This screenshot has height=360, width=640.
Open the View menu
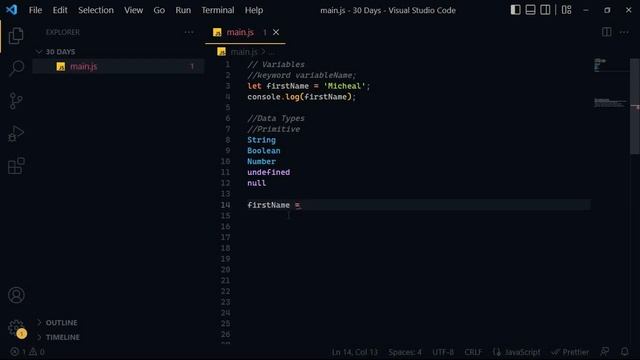(133, 10)
